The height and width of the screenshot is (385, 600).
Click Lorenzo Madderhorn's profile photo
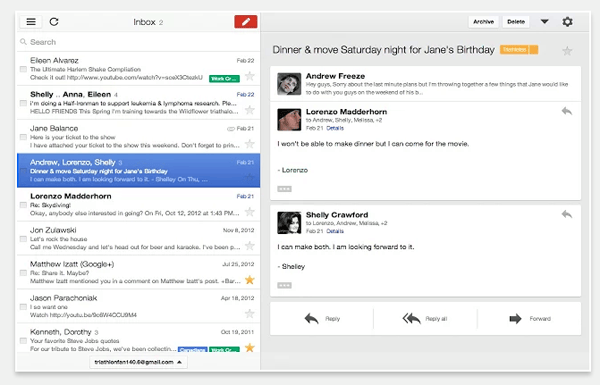click(x=289, y=120)
